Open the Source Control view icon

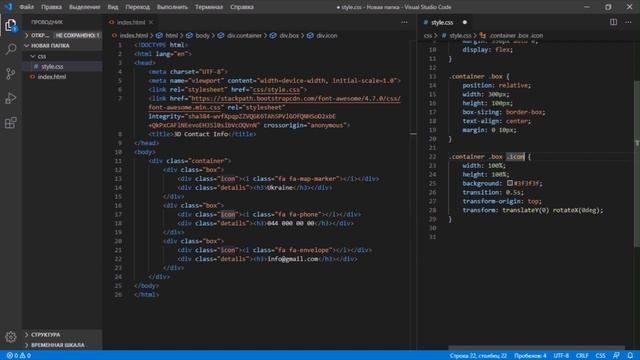tap(11, 74)
